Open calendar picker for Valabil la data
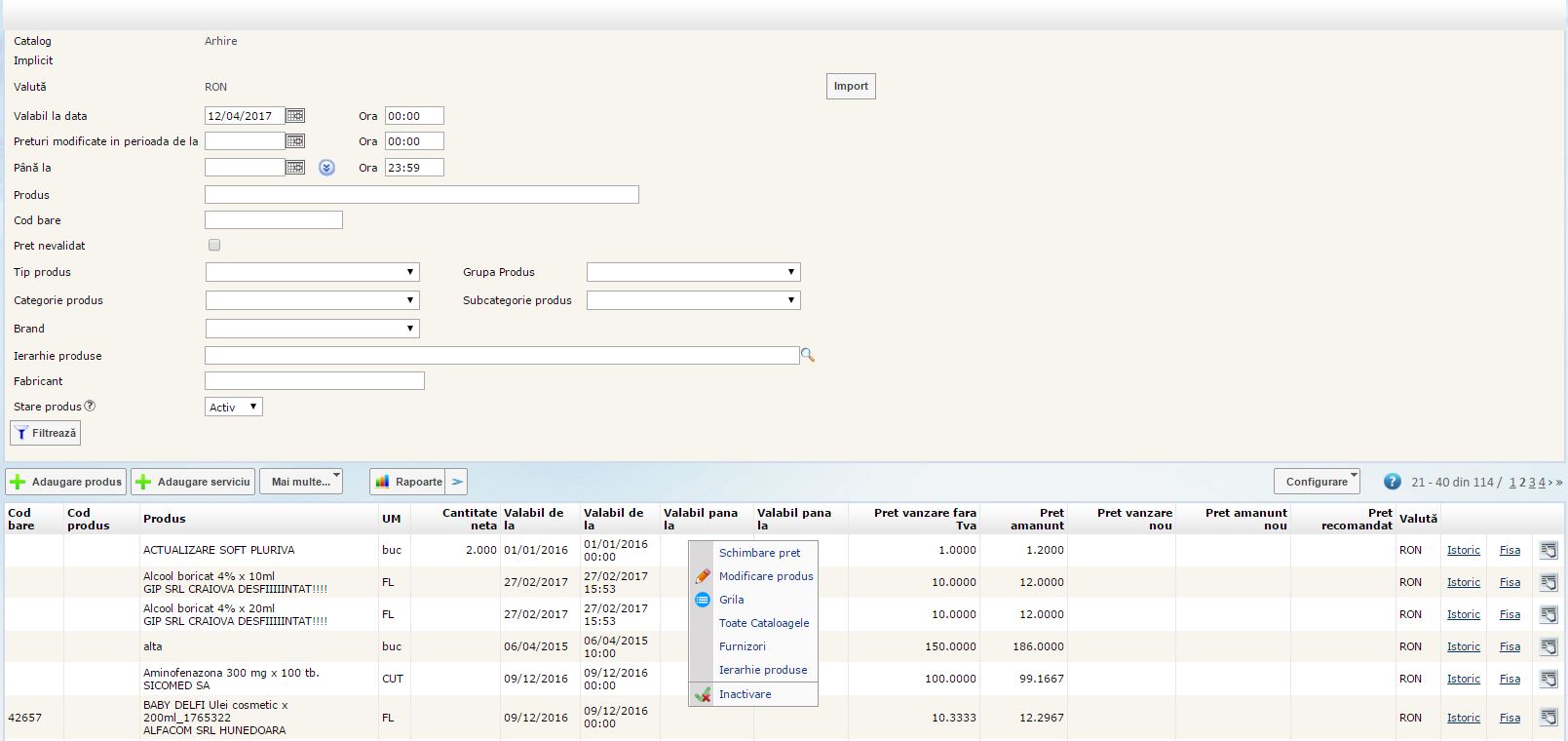1568x741 pixels. coord(294,116)
